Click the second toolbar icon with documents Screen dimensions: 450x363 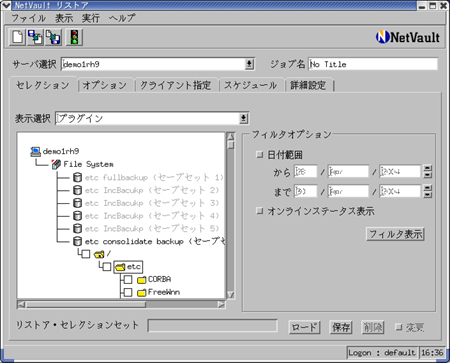[x=35, y=37]
